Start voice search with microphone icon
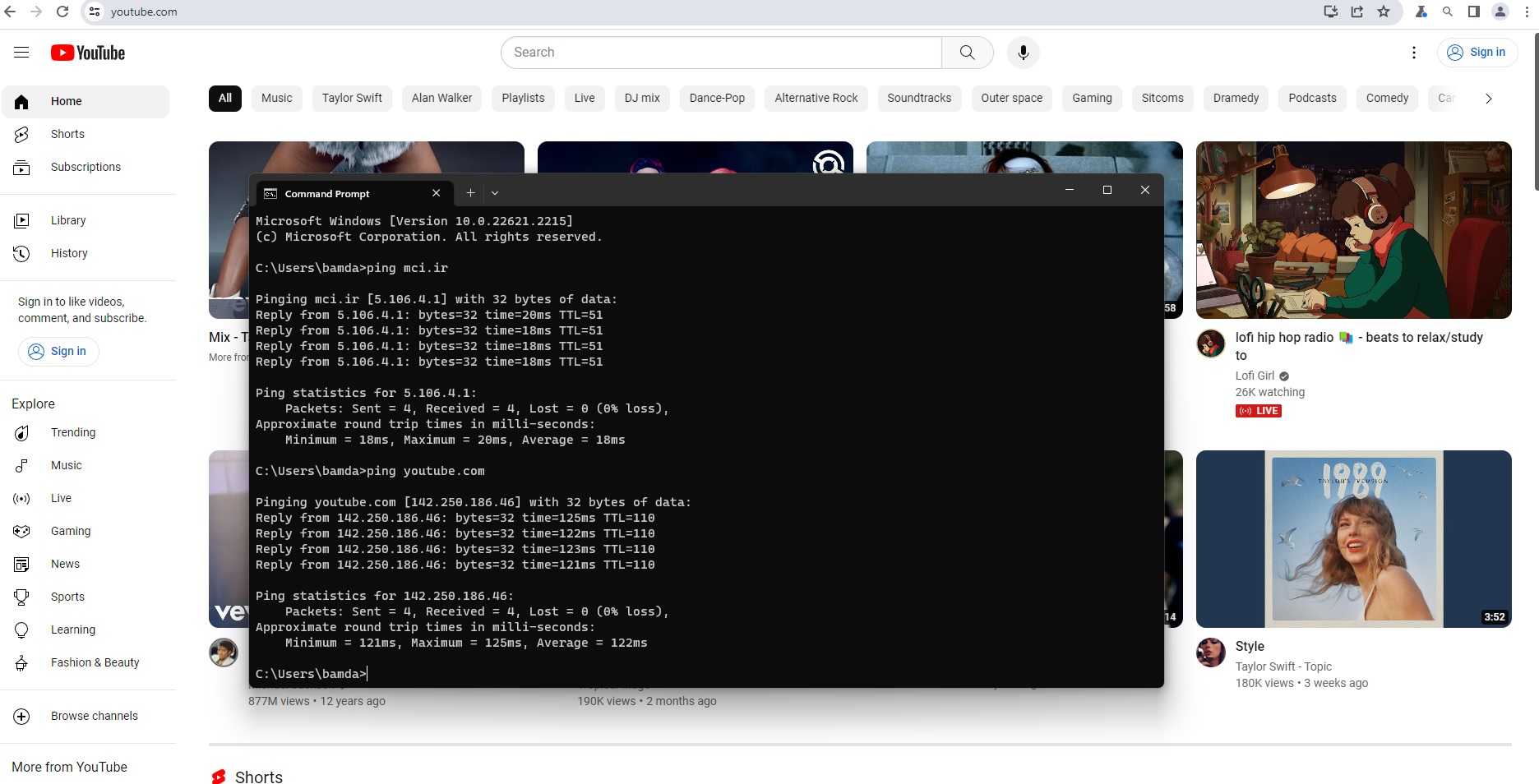1539x784 pixels. point(1024,53)
